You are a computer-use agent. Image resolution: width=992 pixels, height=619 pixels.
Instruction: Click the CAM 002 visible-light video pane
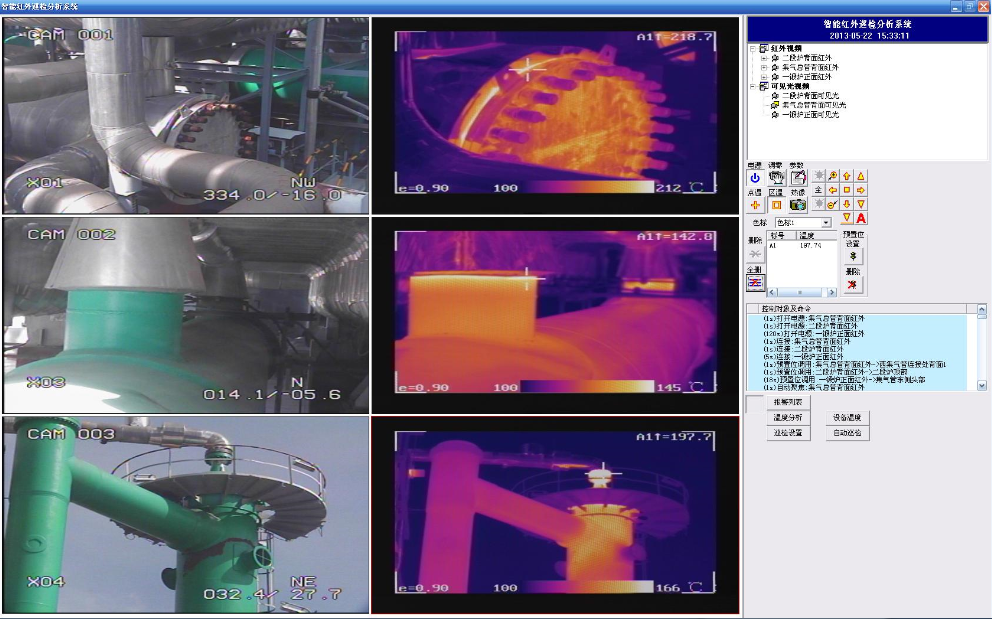click(186, 315)
